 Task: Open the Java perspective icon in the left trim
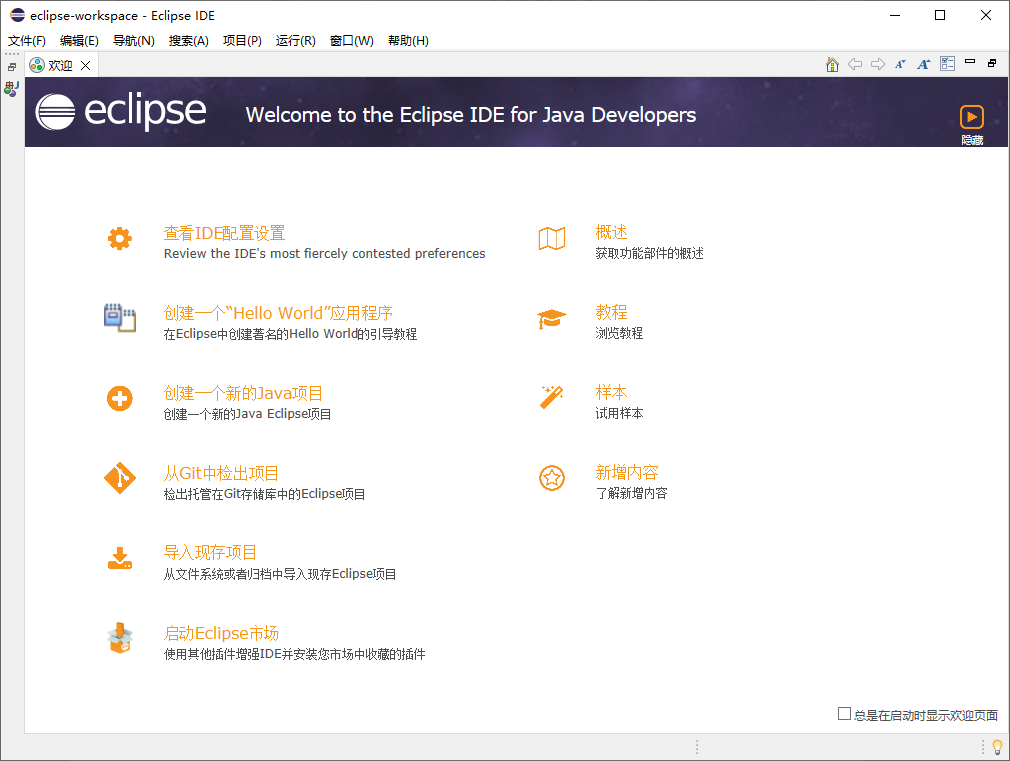[12, 89]
